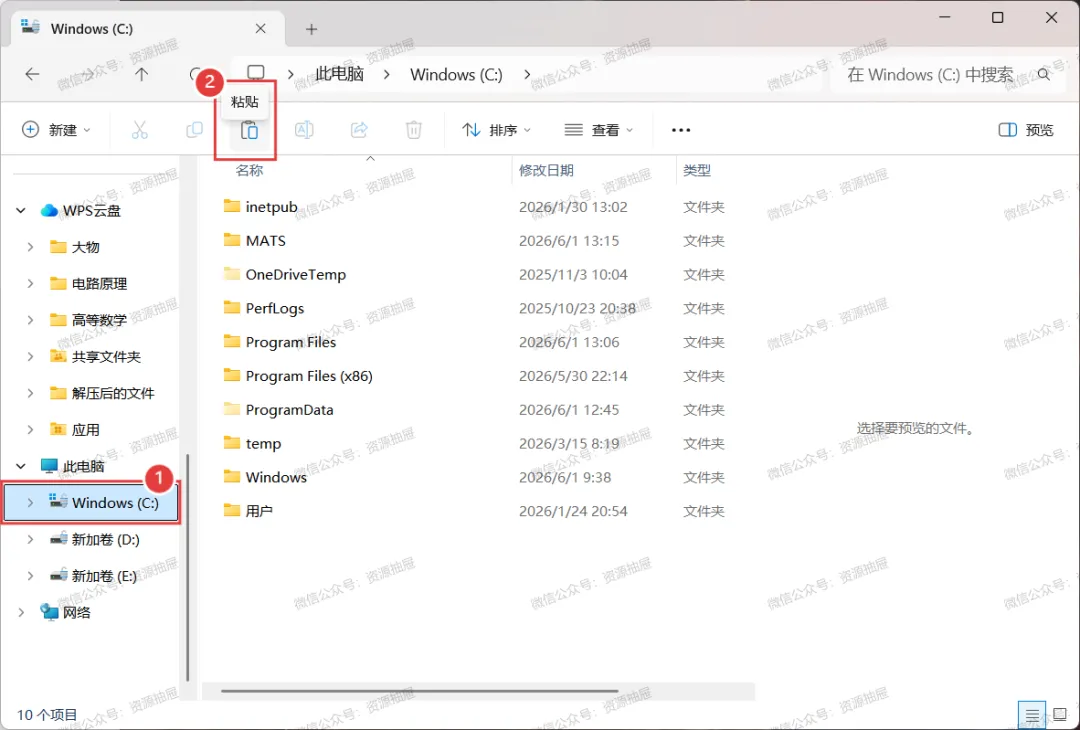The width and height of the screenshot is (1080, 730).
Task: Select the Windows (C:) tab
Action: pos(145,28)
